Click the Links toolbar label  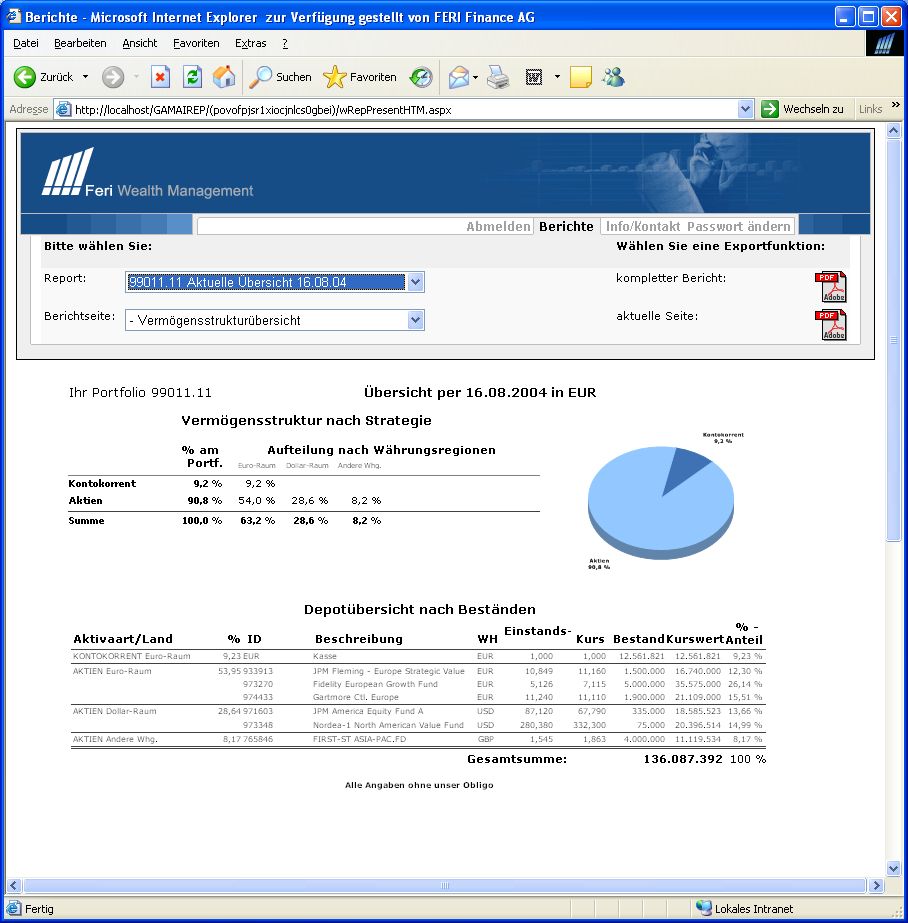[870, 109]
